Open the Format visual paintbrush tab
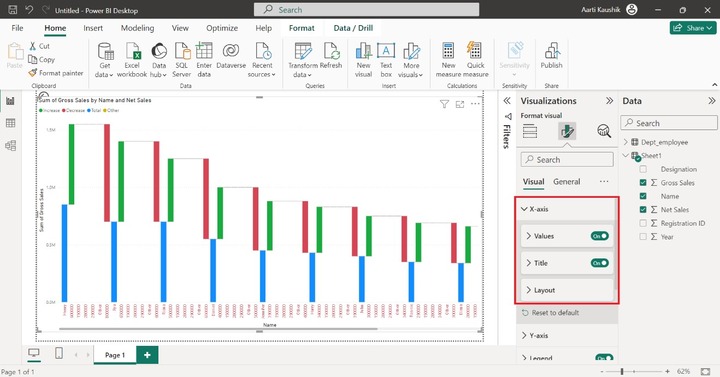Image resolution: width=720 pixels, height=377 pixels. point(567,131)
